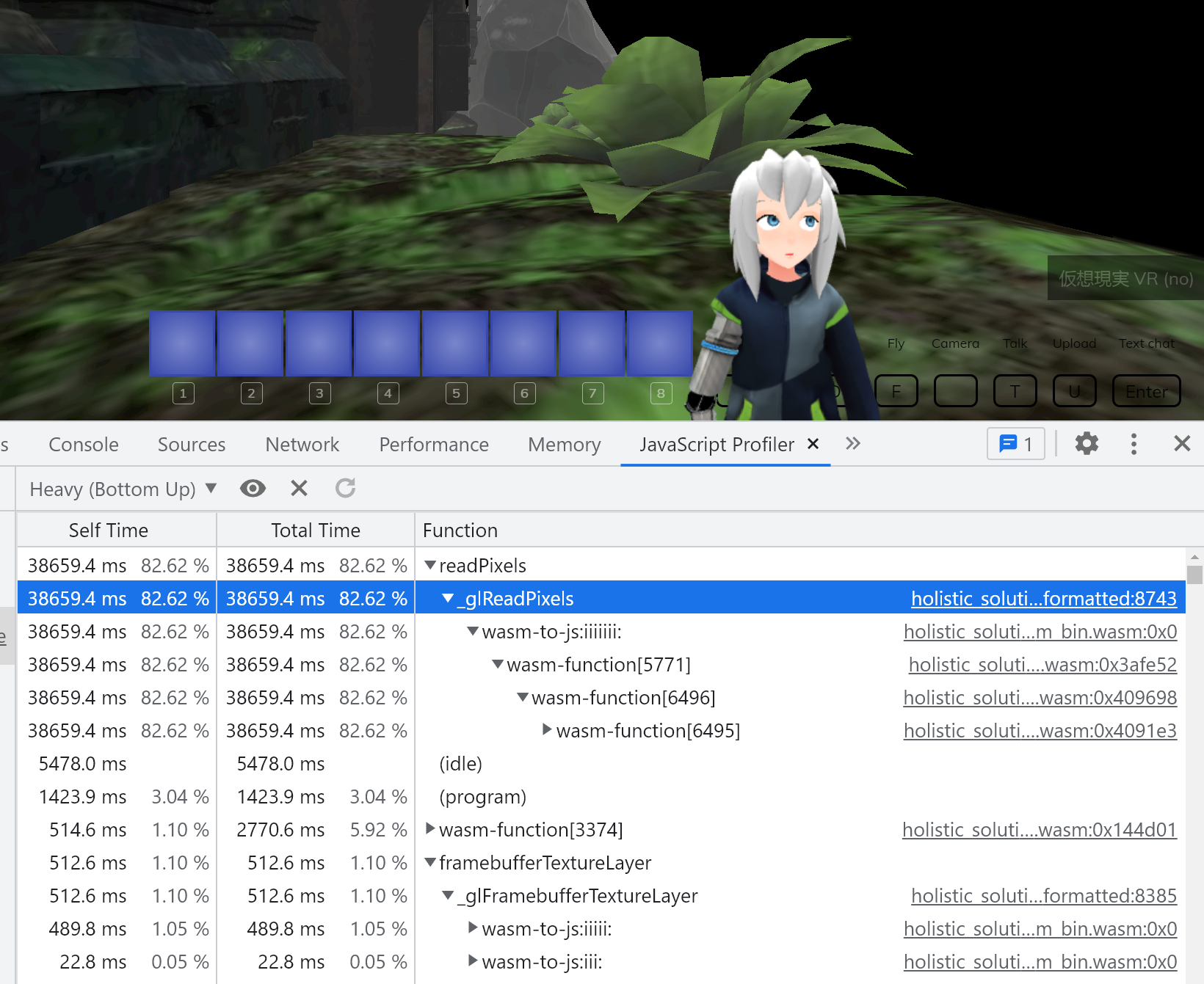1204x984 pixels.
Task: Select hotbar slot 7 square
Action: 592,343
